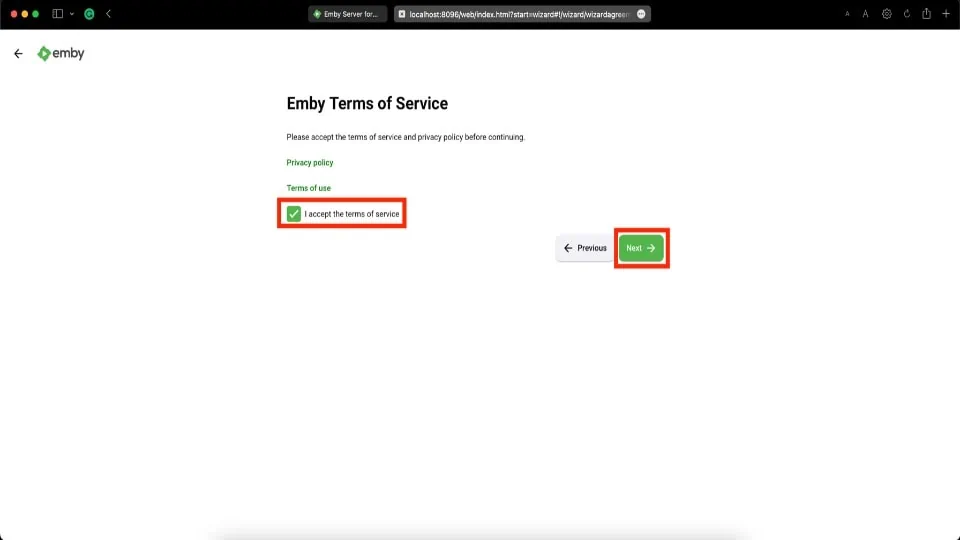Minimize the window with the yellow button

click(x=24, y=13)
